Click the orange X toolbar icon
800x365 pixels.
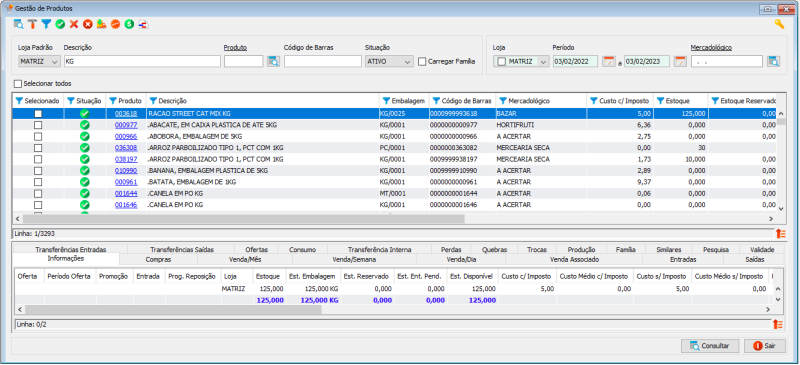click(74, 24)
